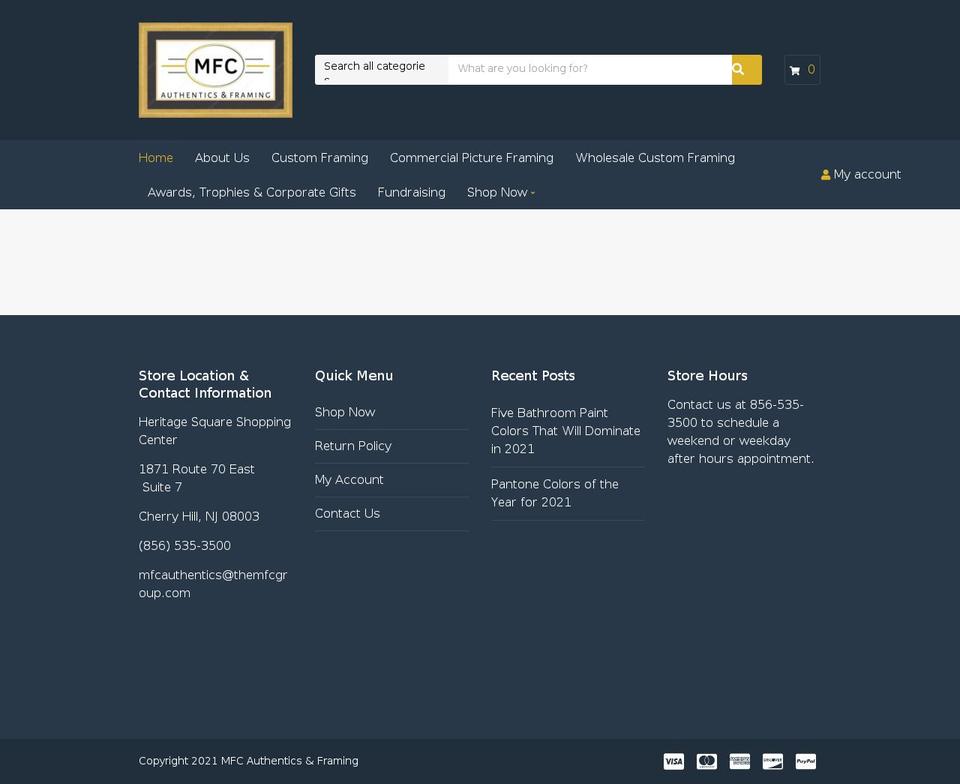960x784 pixels.
Task: Open the Return Policy link
Action: [x=353, y=446]
